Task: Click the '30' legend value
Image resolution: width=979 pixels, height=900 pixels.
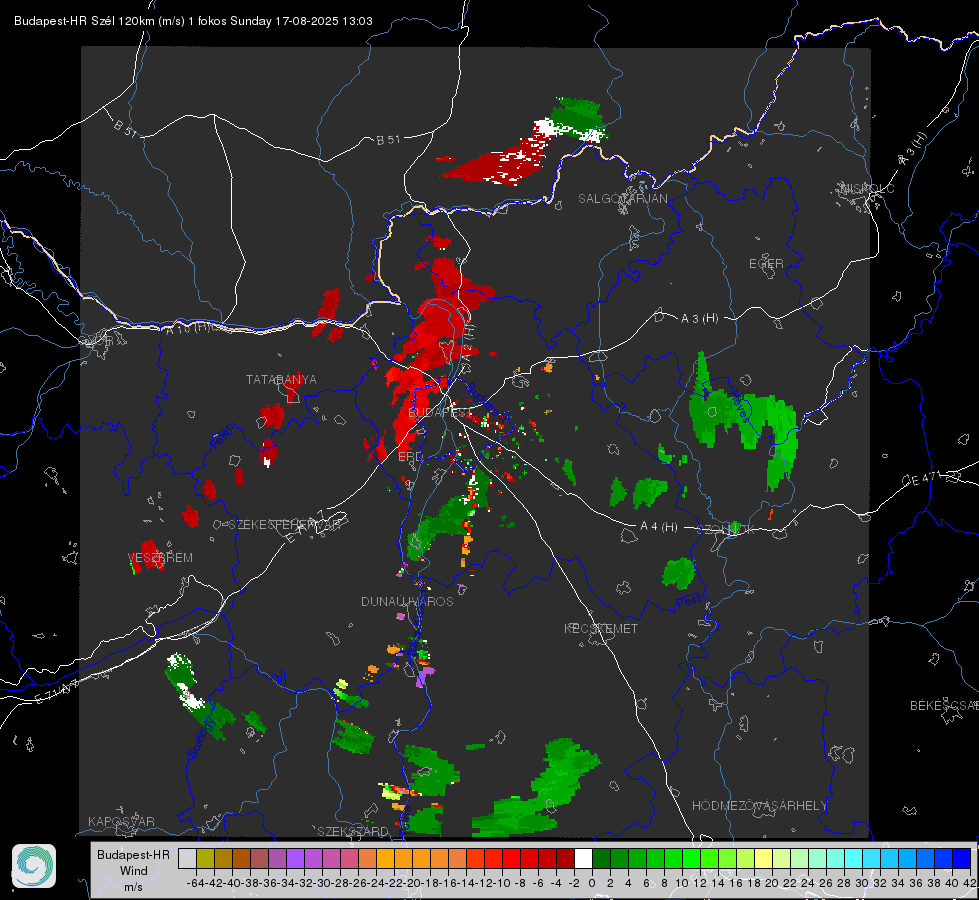Action: [862, 883]
